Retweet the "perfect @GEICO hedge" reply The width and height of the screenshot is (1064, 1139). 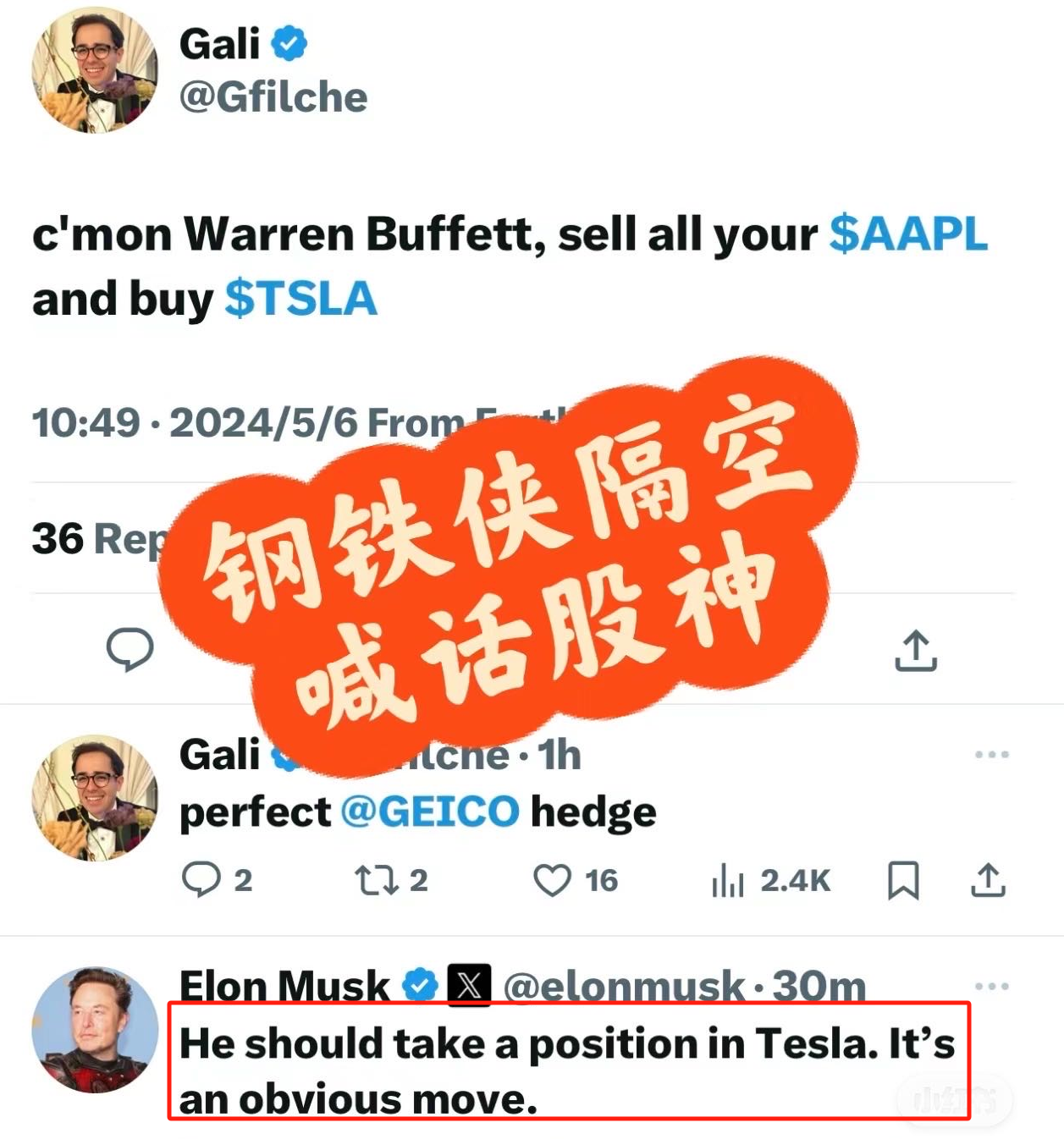pyautogui.click(x=377, y=880)
